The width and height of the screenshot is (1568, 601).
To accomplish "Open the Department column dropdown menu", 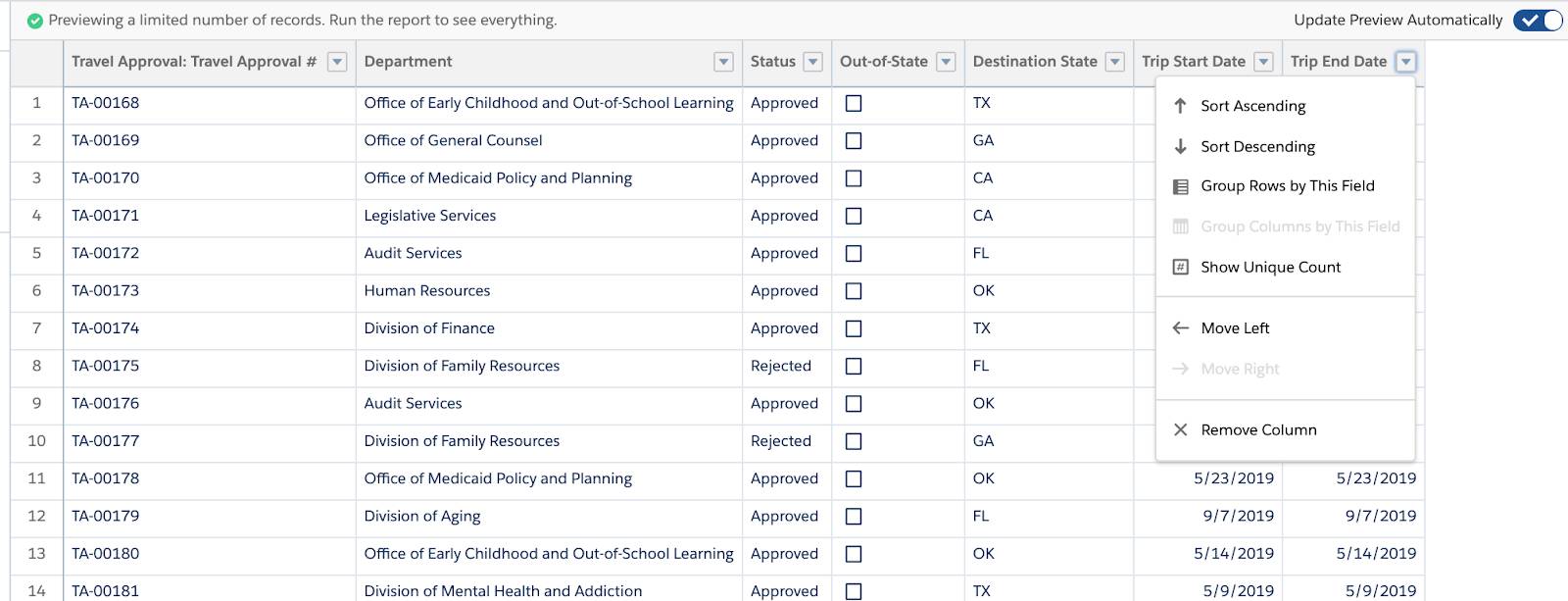I will [723, 62].
